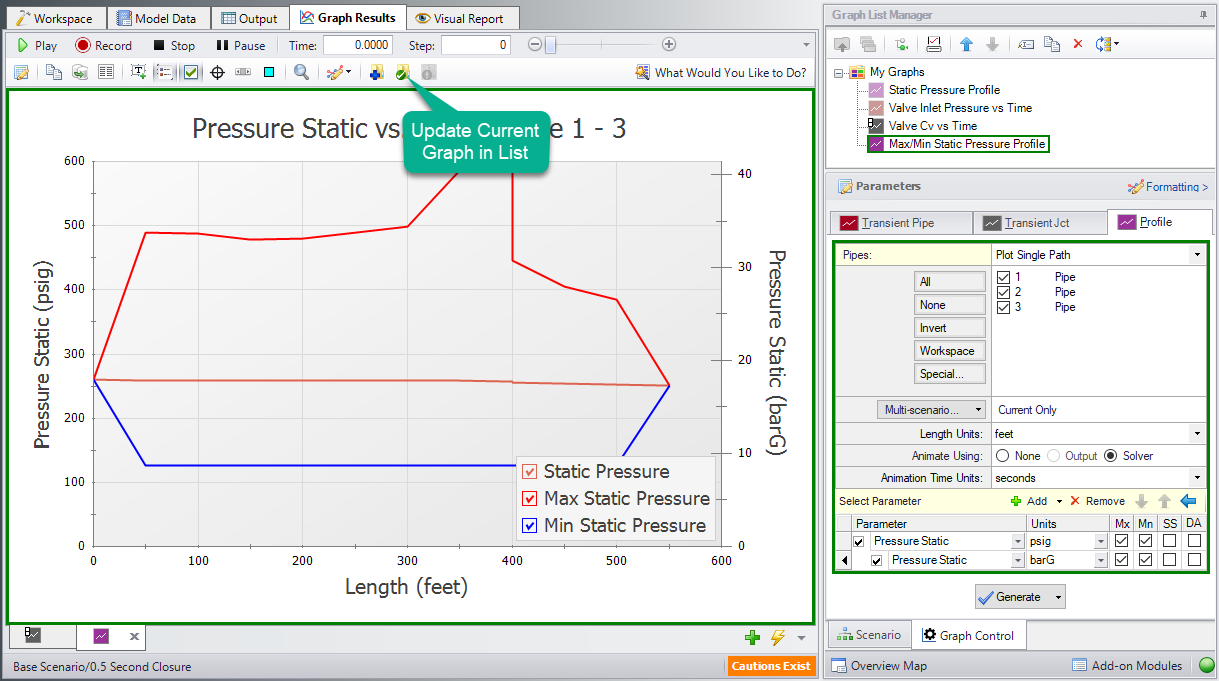Toggle Mx checkbox for psig row

[1121, 541]
